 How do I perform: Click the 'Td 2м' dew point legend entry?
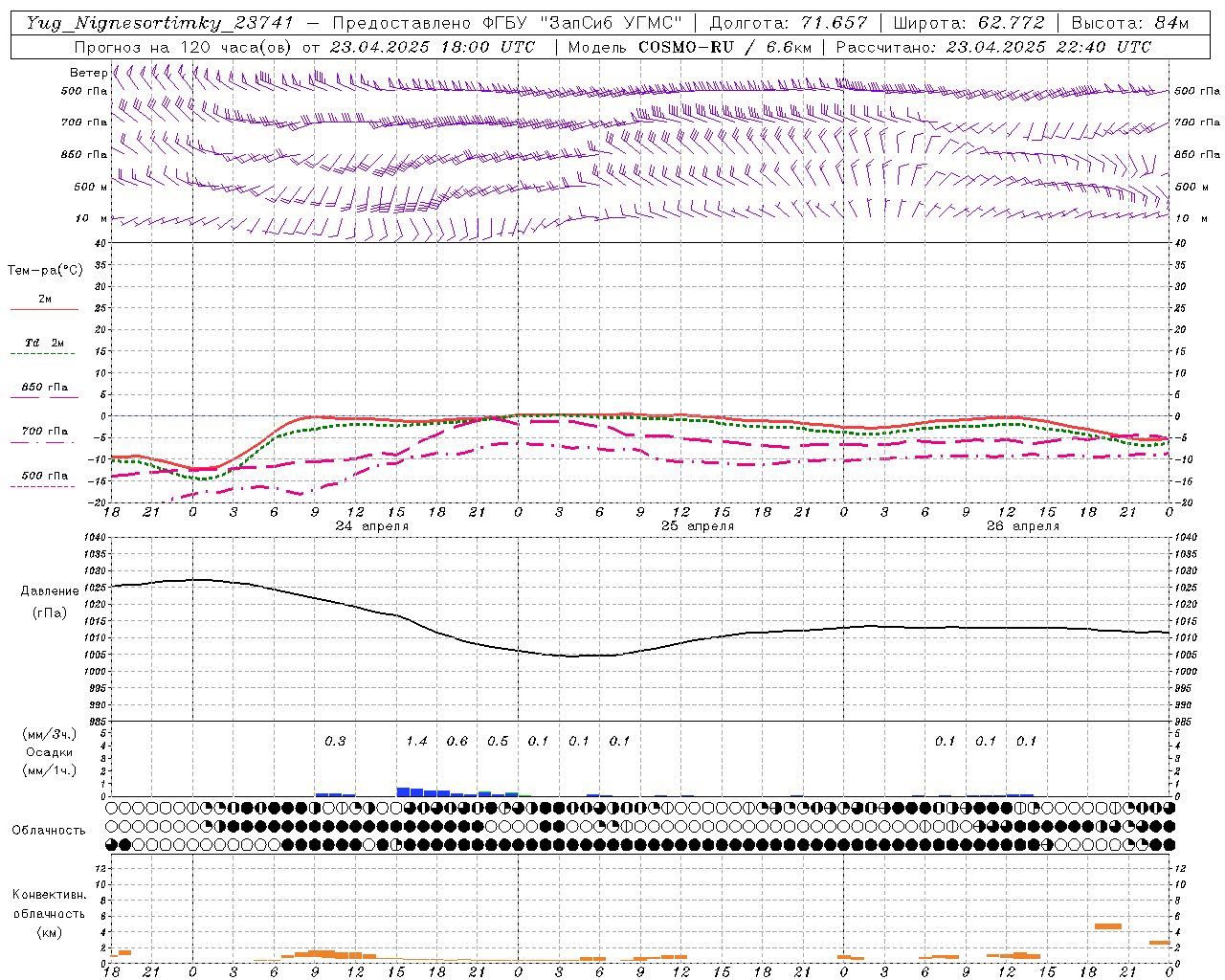45,343
